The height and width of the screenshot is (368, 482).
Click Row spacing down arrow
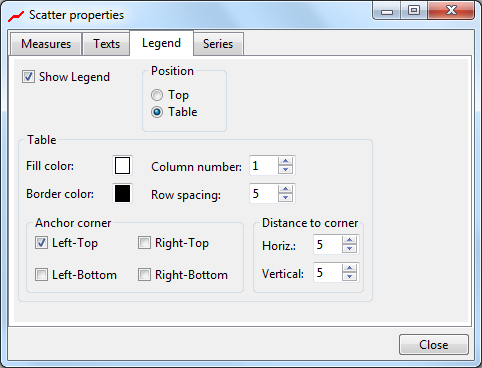[x=285, y=197]
